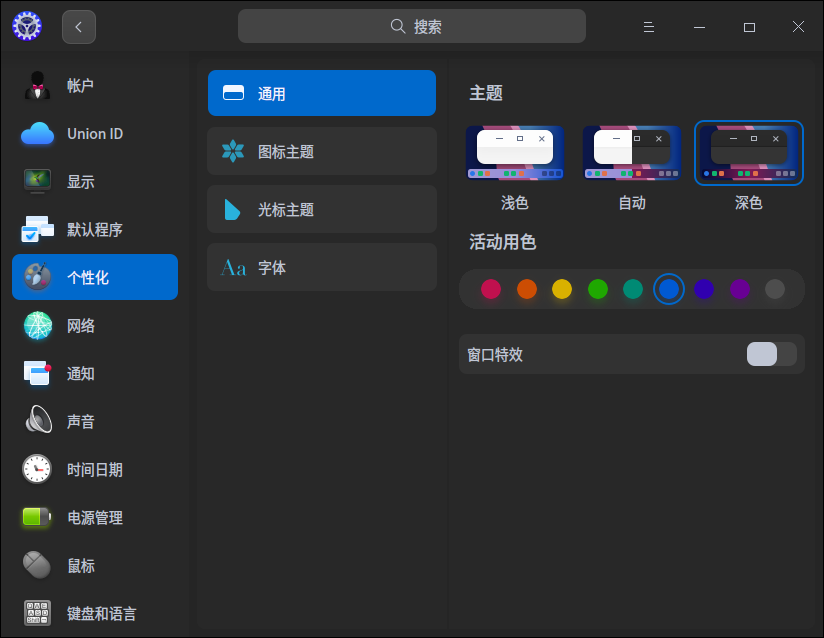The width and height of the screenshot is (824, 638).
Task: Click the back navigation arrow
Action: click(x=79, y=26)
